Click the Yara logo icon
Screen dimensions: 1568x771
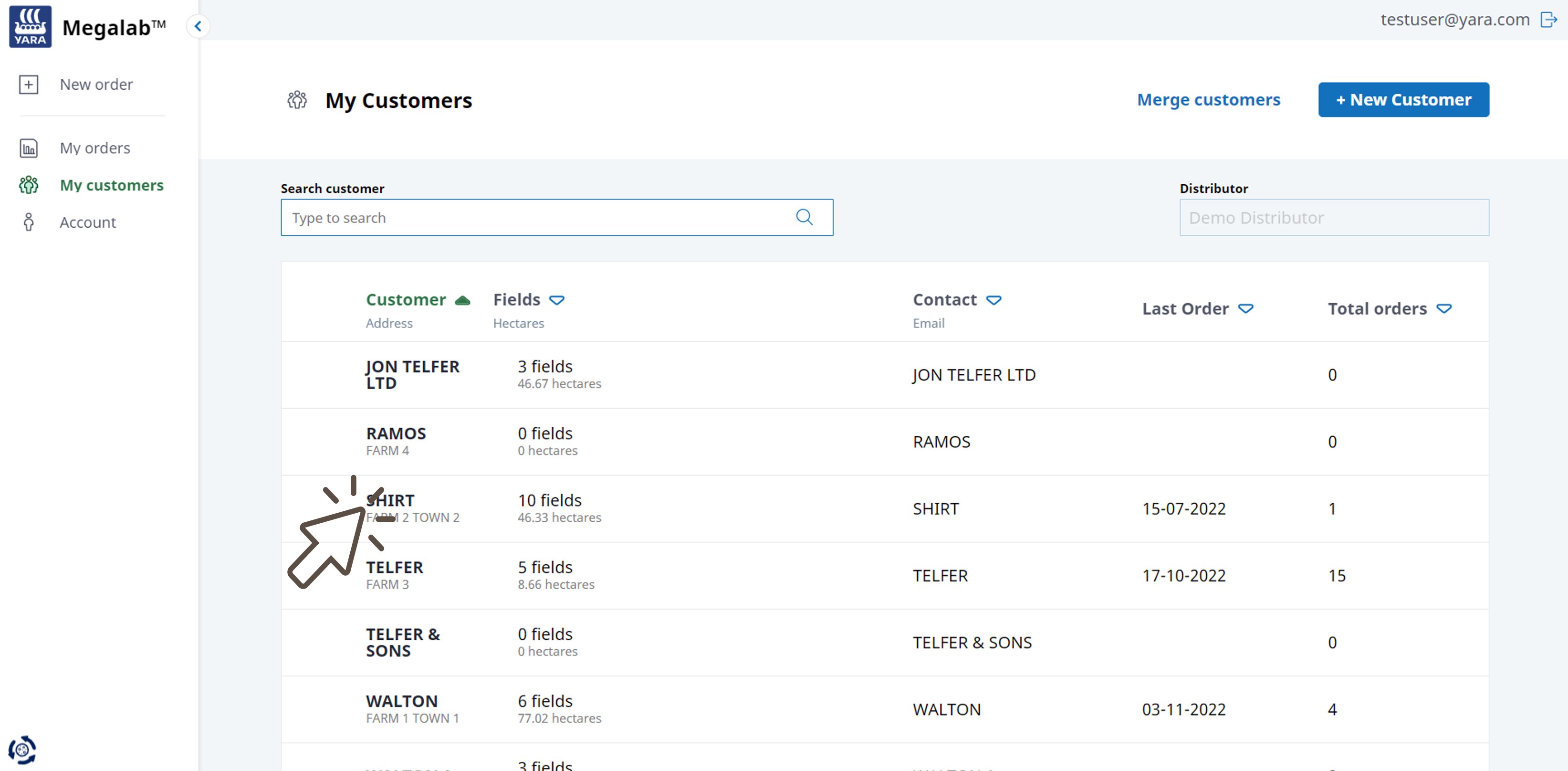(x=30, y=27)
